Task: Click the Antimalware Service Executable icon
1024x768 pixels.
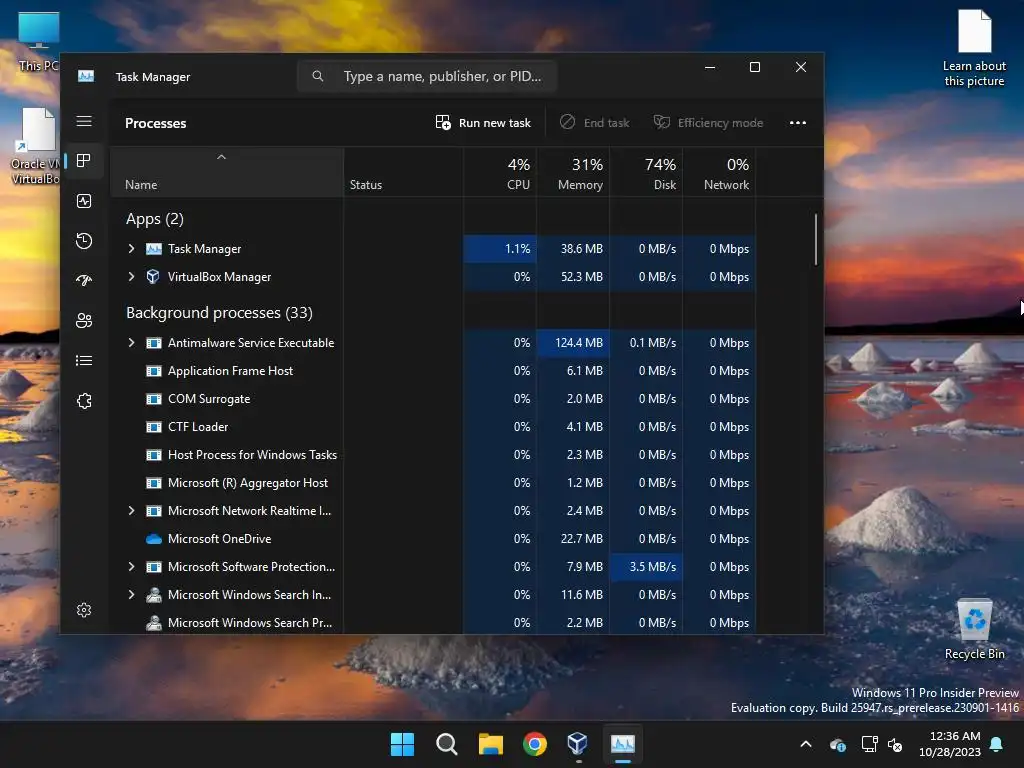Action: coord(153,343)
